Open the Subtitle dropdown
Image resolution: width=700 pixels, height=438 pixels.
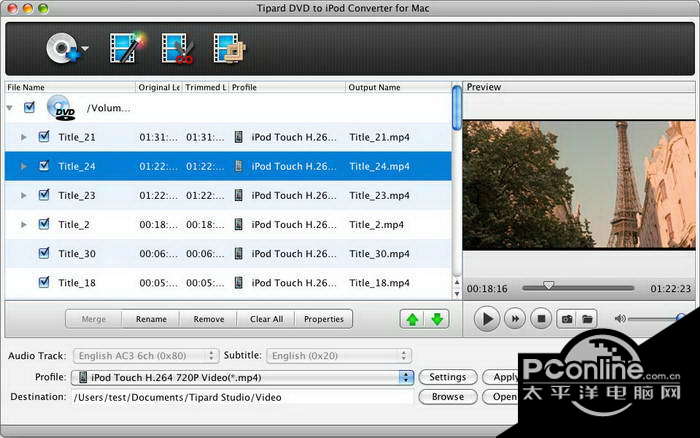pyautogui.click(x=339, y=355)
